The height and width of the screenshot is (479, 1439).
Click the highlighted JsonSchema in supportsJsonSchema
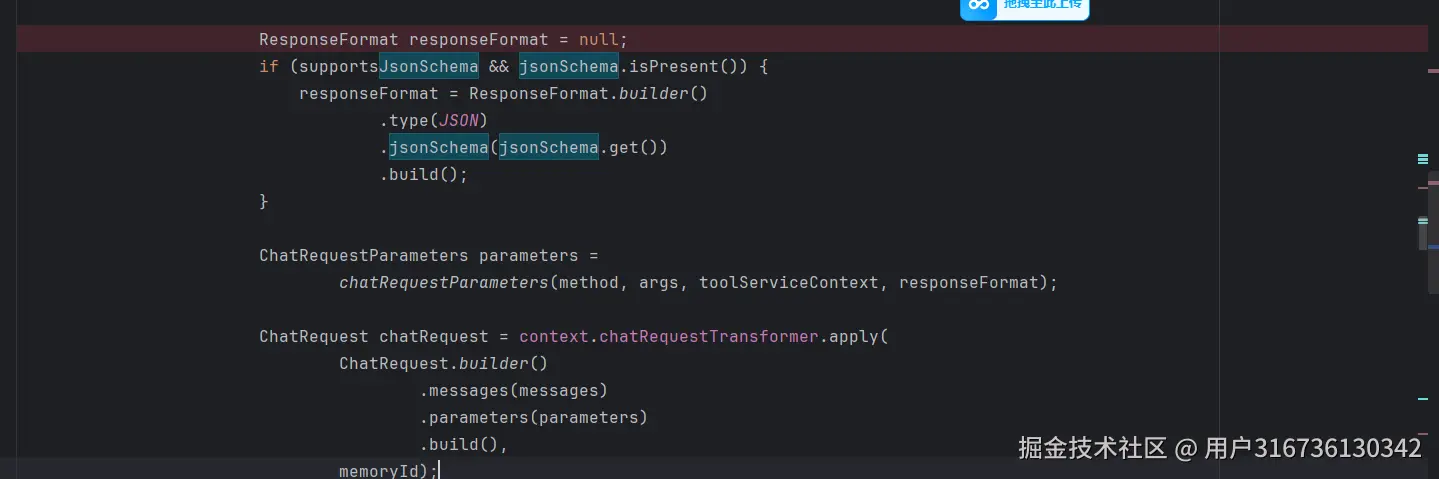tap(429, 67)
